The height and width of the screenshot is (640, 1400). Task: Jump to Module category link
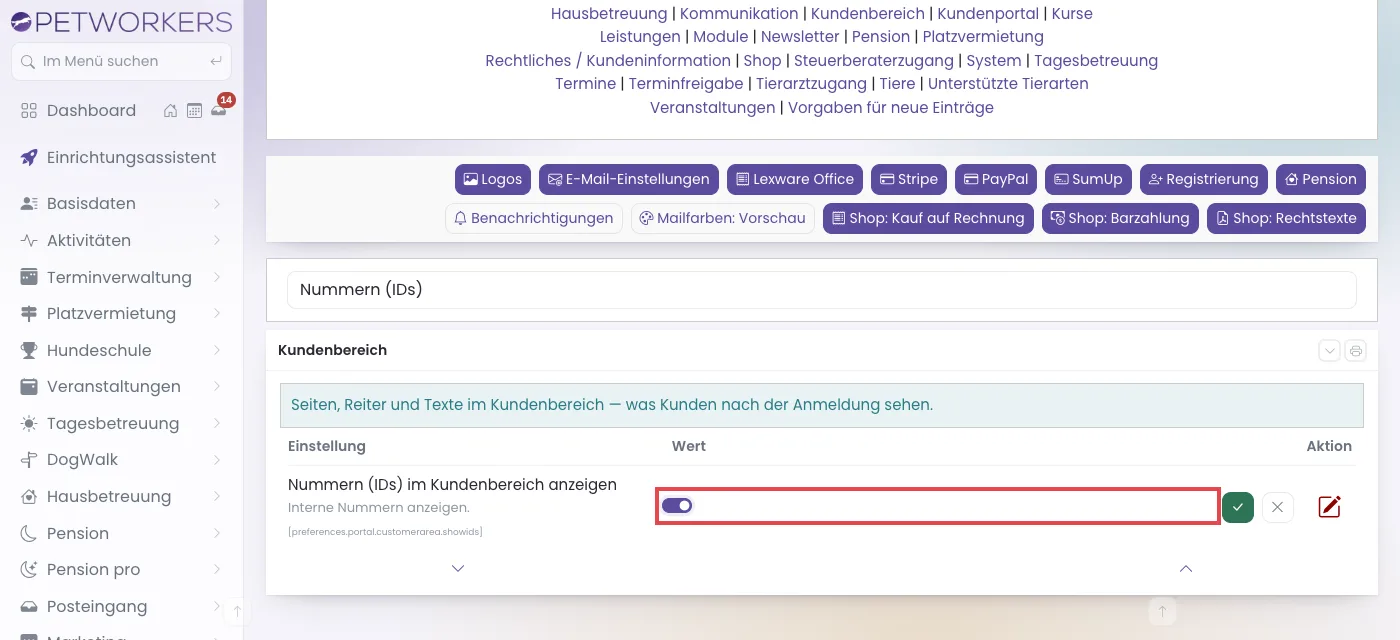pyautogui.click(x=721, y=37)
